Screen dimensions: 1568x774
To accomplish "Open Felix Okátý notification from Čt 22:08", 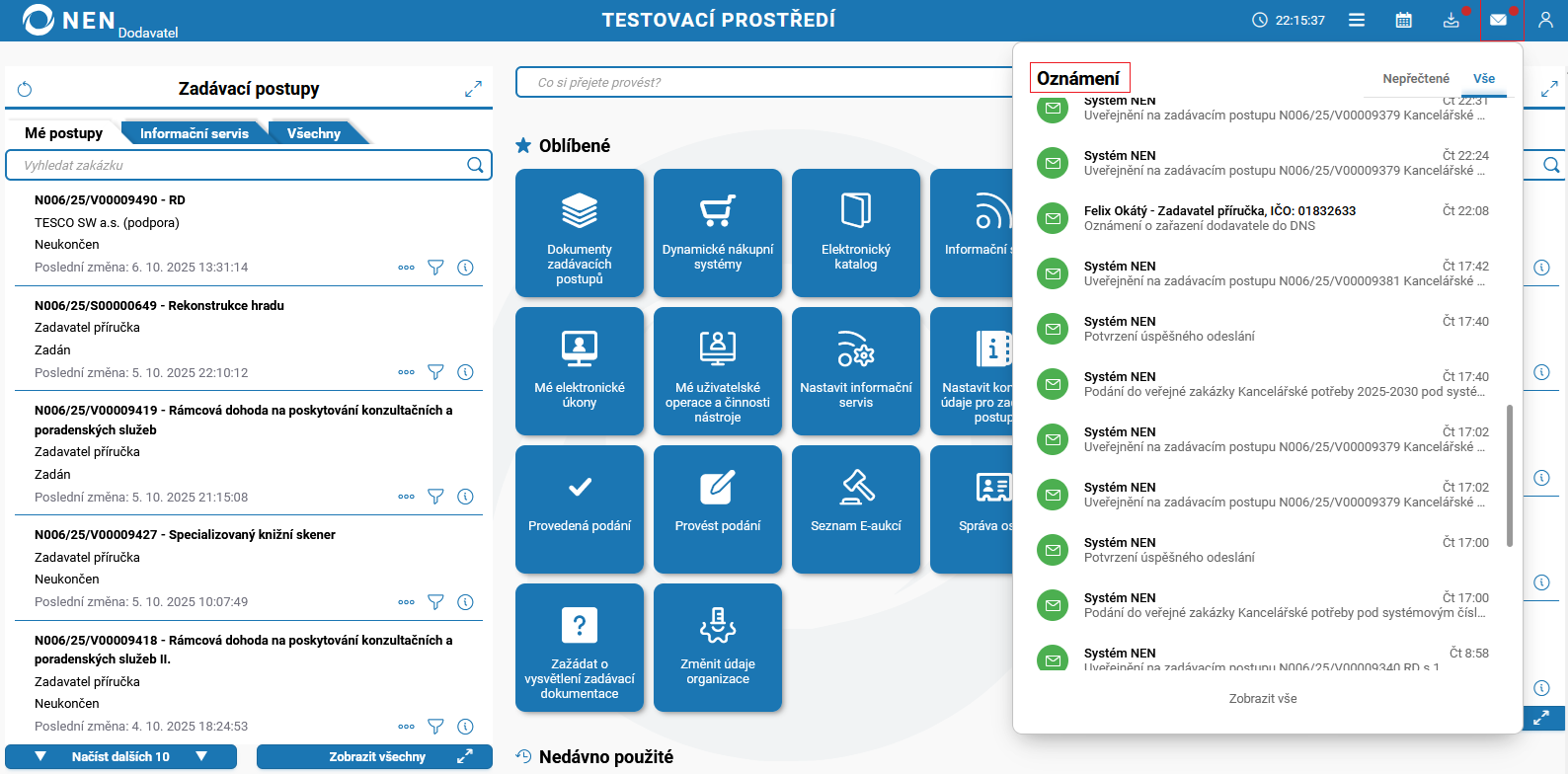I will pos(1264,218).
